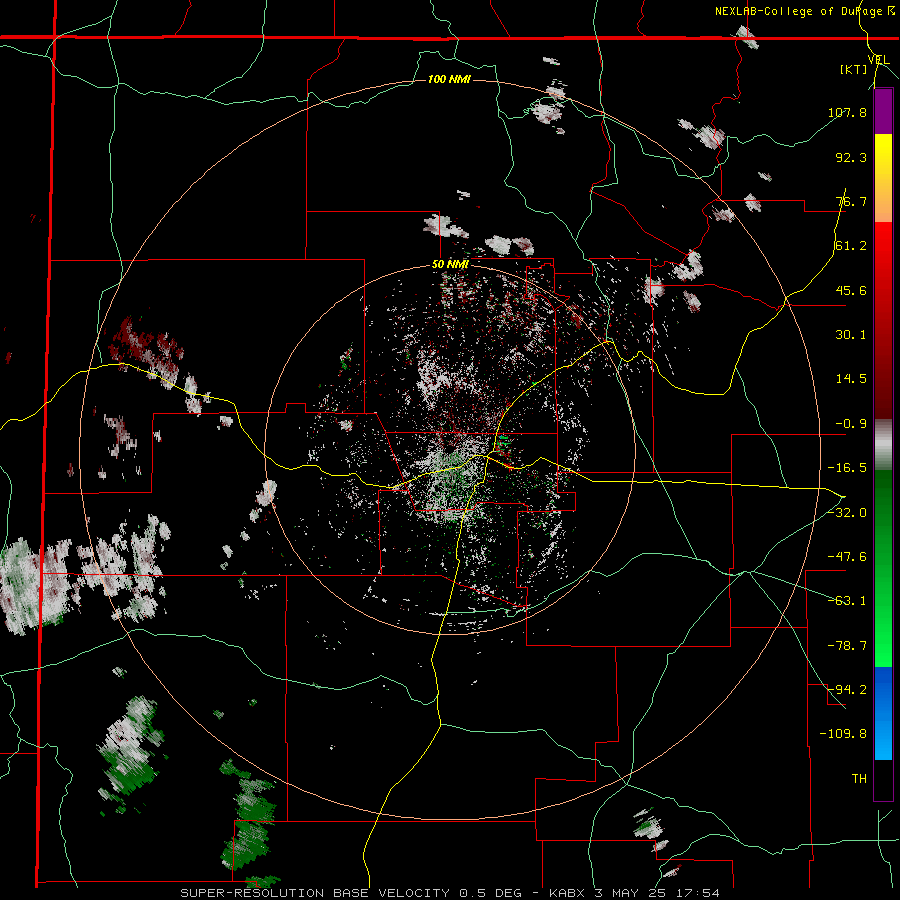Select the 14.5 scale value

point(851,379)
